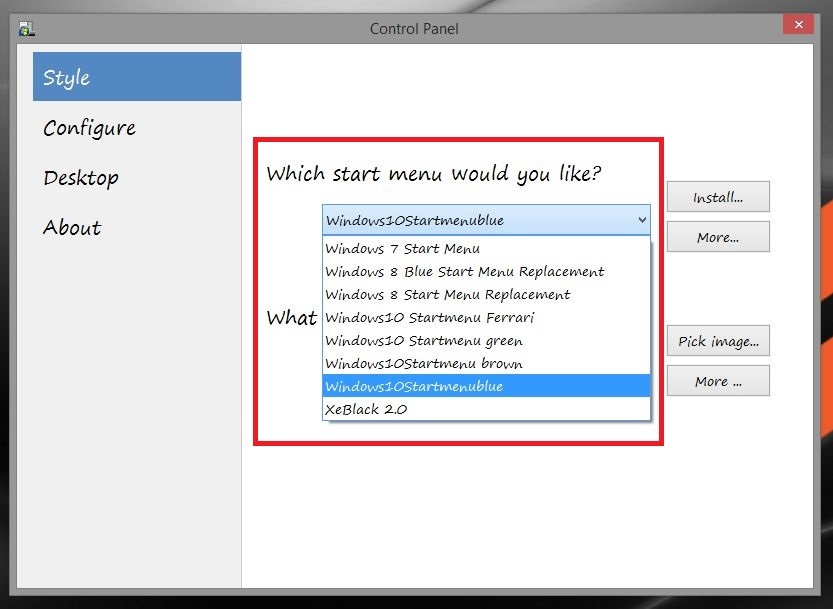Screen dimensions: 833x609
Task: Choose Windows 8 Blue Start Menu Replacement
Action: (x=486, y=271)
